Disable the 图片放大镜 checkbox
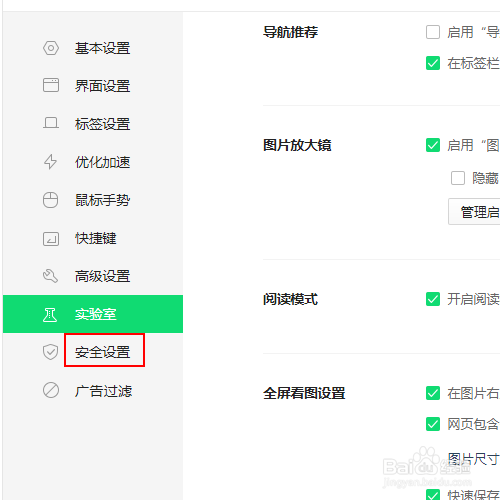500x500 pixels. [433, 145]
